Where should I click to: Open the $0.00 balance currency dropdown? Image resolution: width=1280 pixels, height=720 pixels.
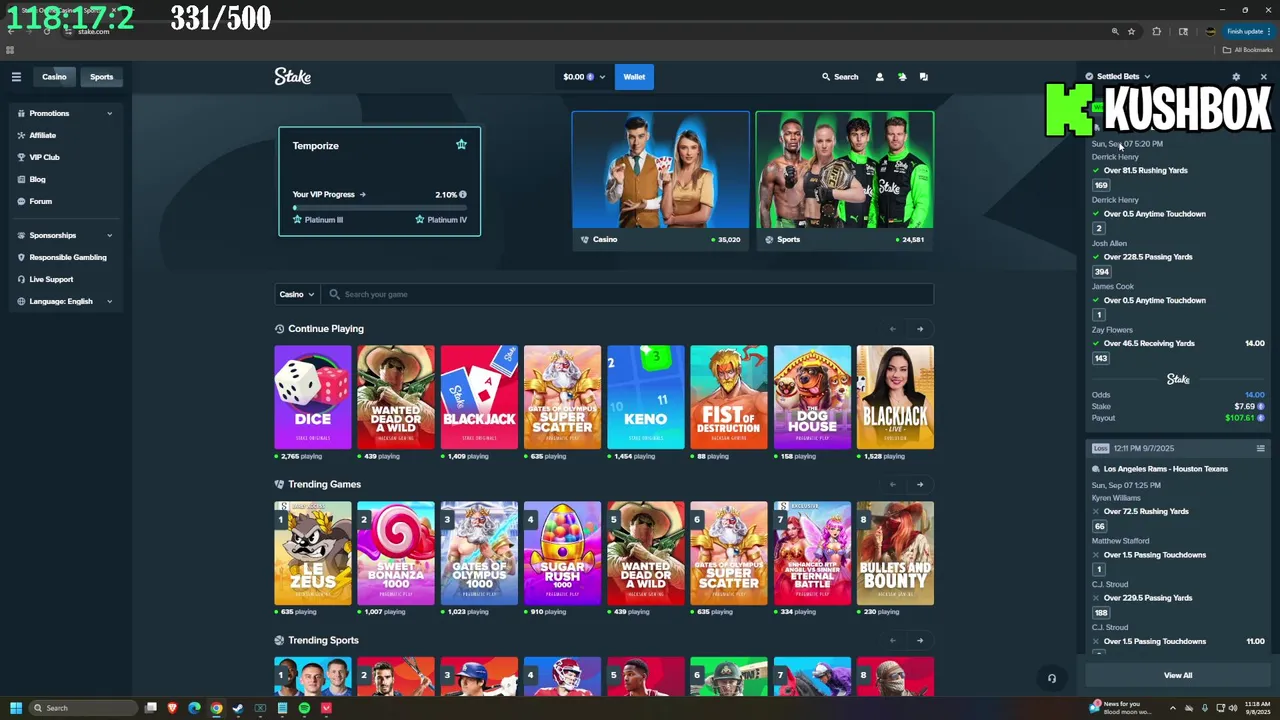584,77
